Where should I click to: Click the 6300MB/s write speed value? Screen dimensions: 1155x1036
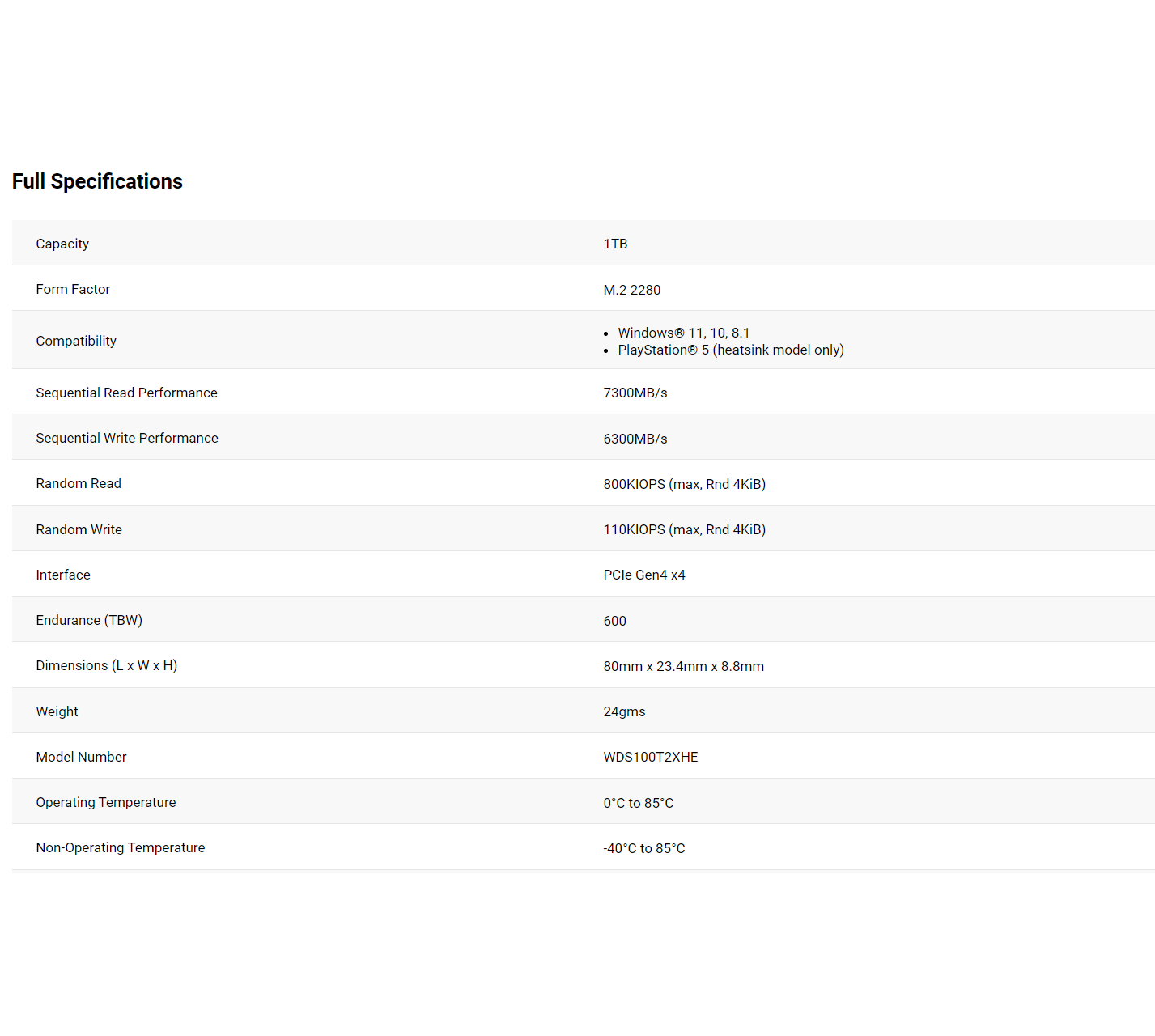pos(635,439)
